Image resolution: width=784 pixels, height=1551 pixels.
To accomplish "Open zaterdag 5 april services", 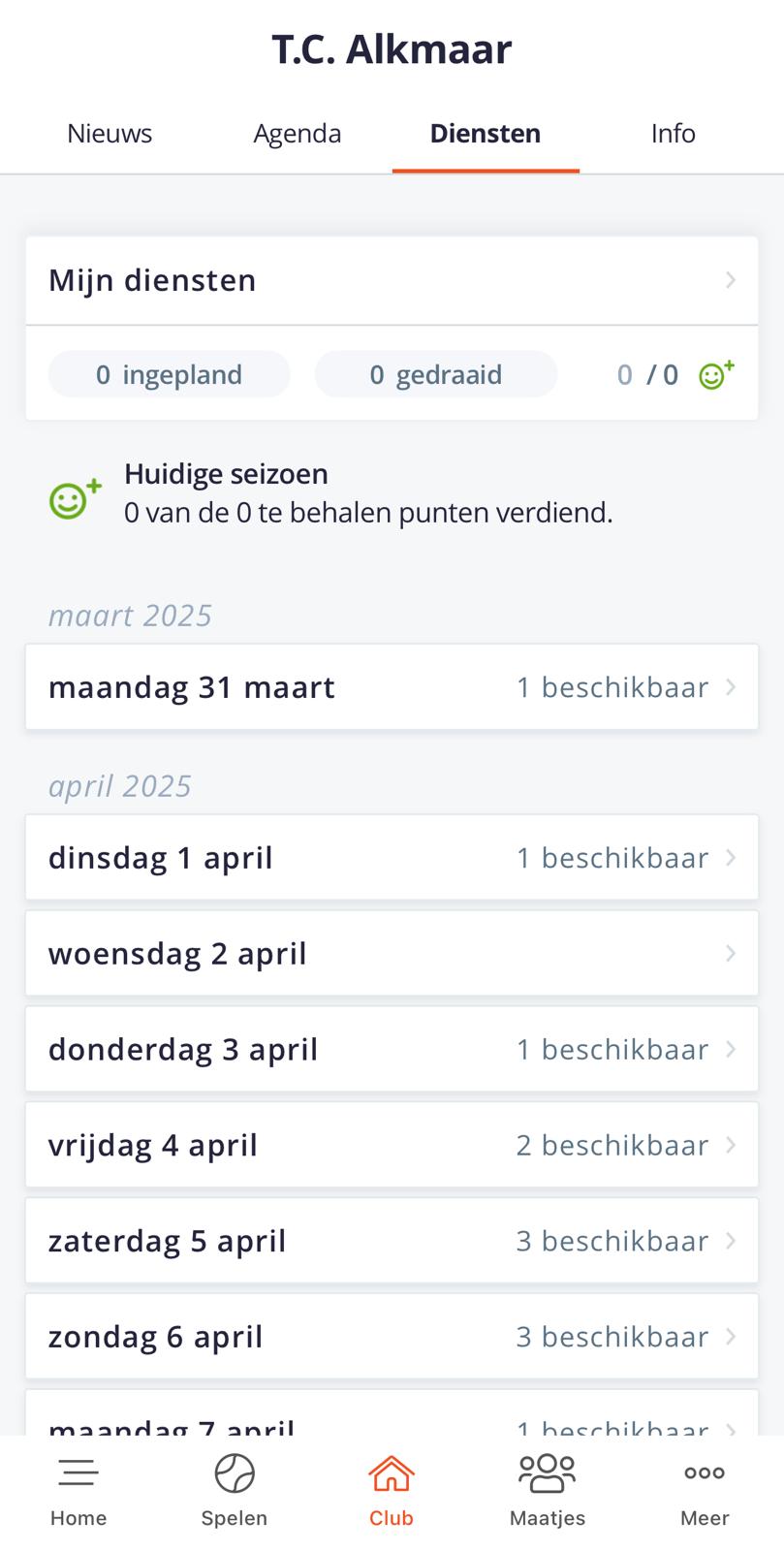I will [x=392, y=1241].
